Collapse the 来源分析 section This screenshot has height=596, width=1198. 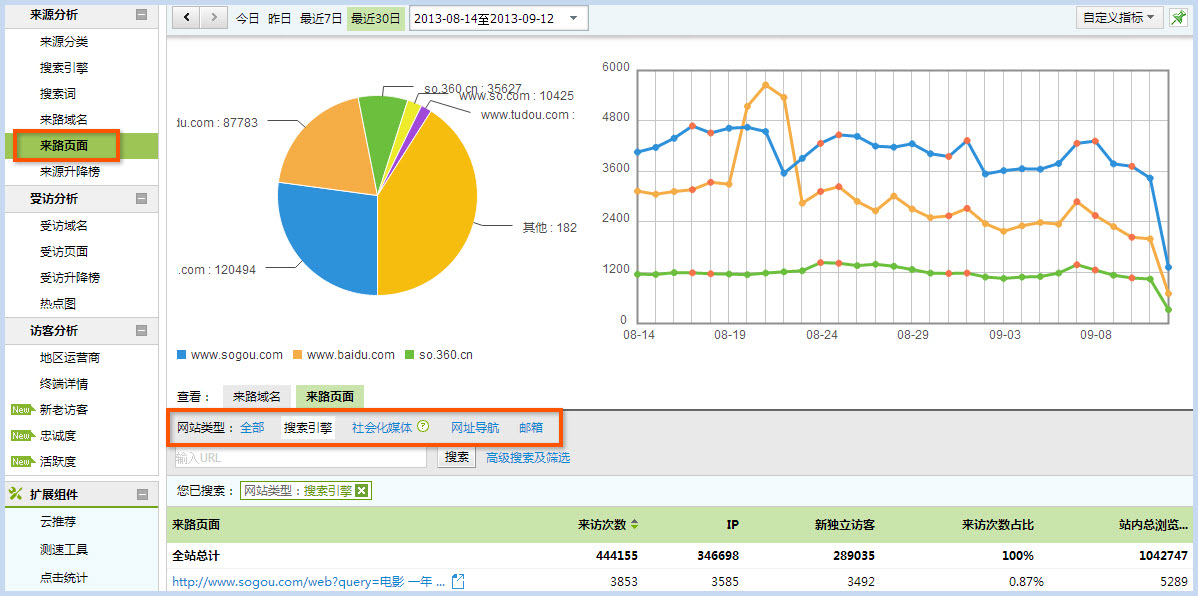[x=141, y=15]
